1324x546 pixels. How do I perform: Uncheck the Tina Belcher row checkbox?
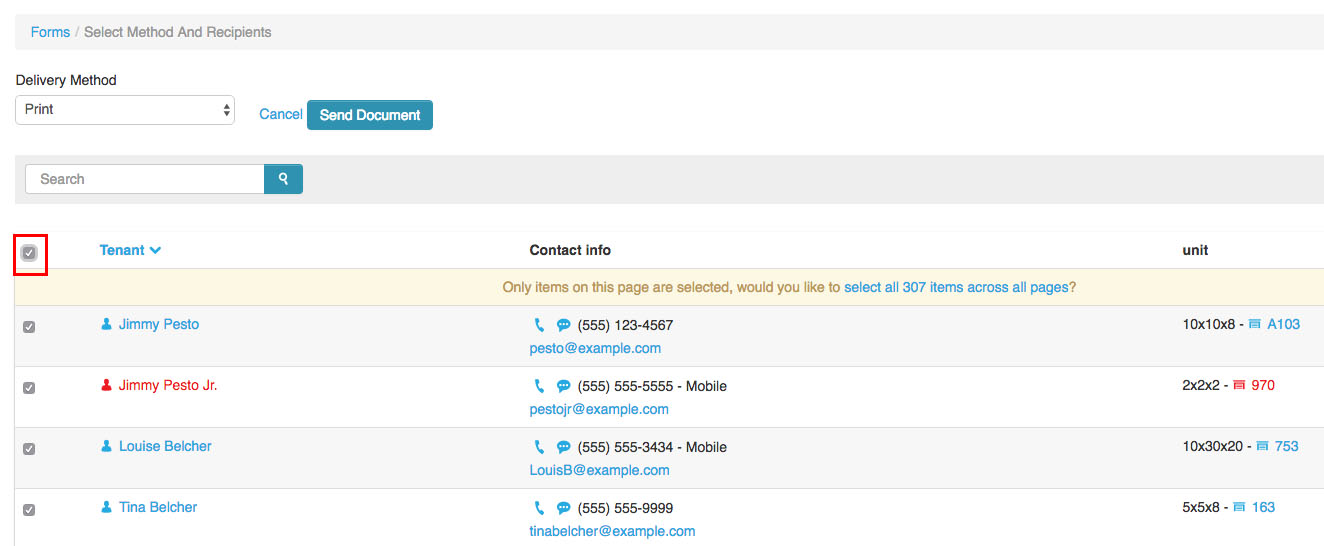click(29, 510)
